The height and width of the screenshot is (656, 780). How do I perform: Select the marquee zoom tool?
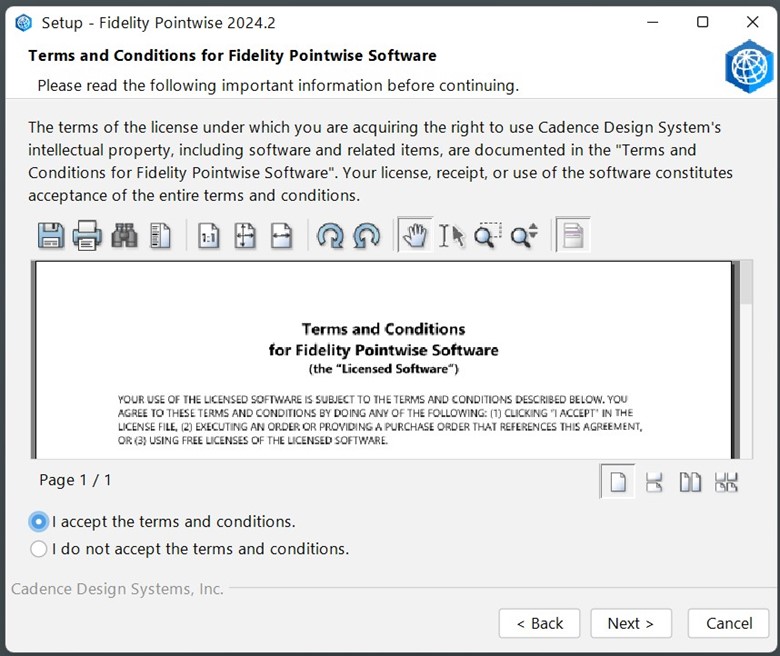pyautogui.click(x=488, y=235)
